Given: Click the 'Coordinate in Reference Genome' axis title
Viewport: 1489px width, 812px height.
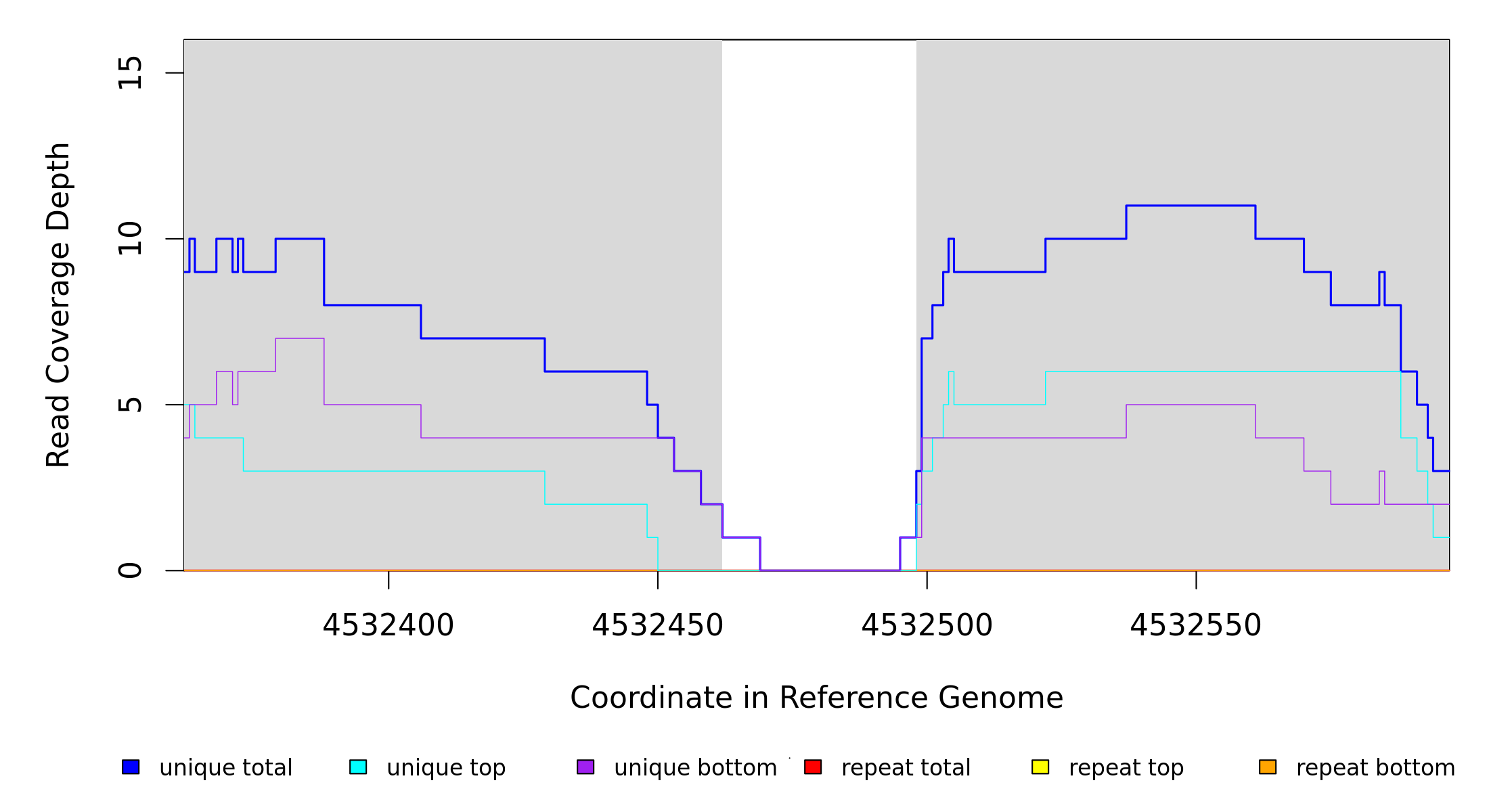Looking at the screenshot, I should (816, 698).
